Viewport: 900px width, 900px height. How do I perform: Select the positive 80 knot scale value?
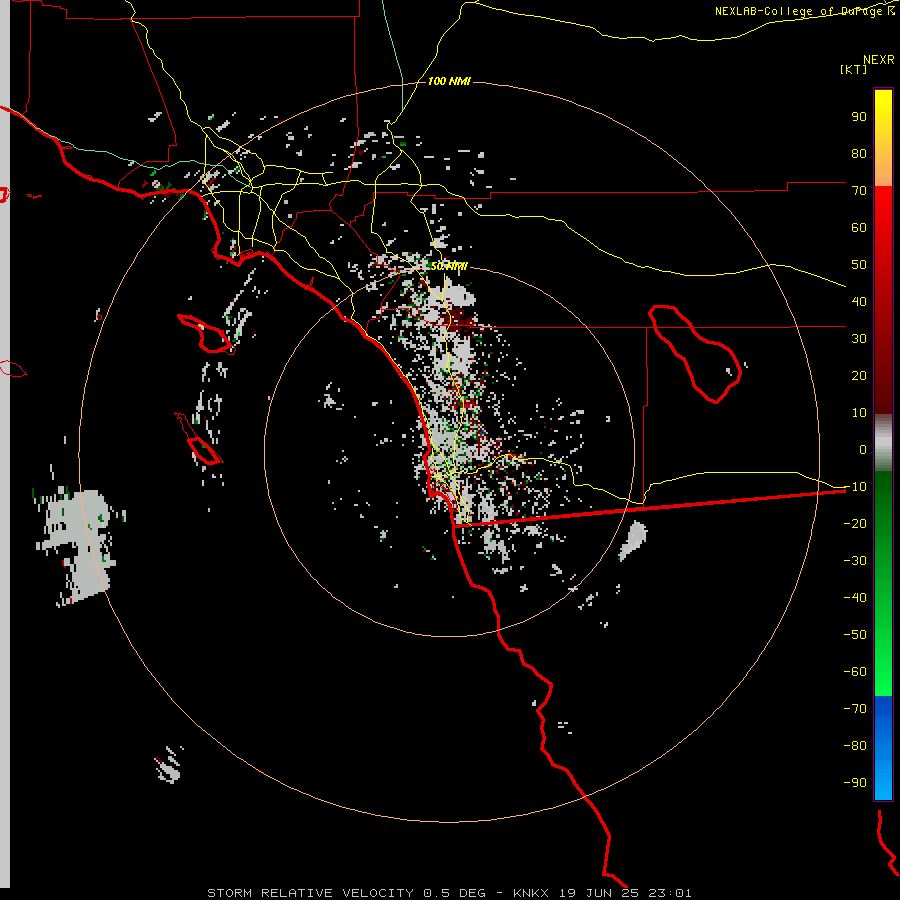[859, 154]
